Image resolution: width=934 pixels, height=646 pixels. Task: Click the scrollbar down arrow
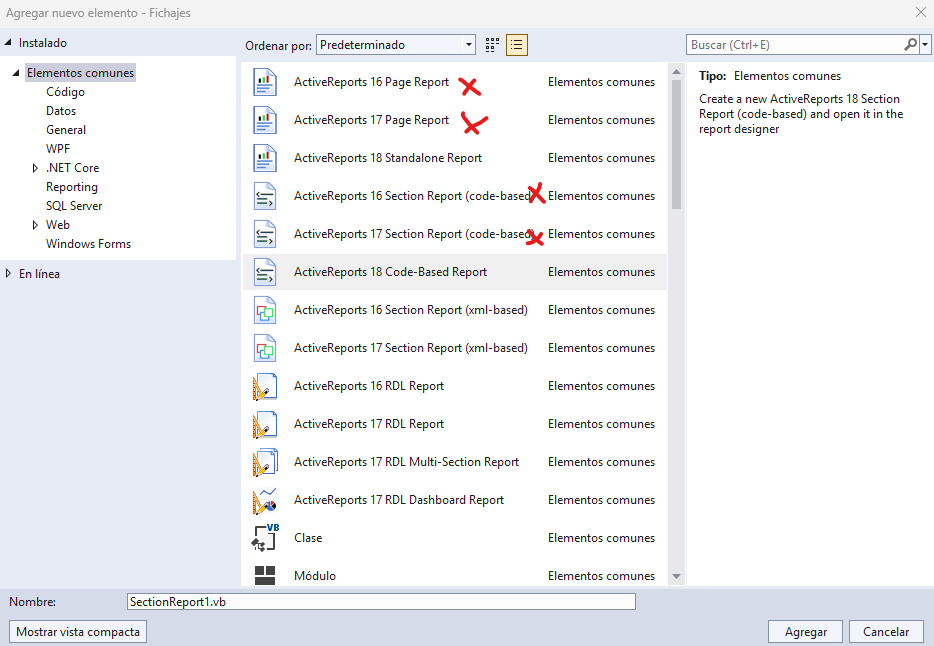676,576
